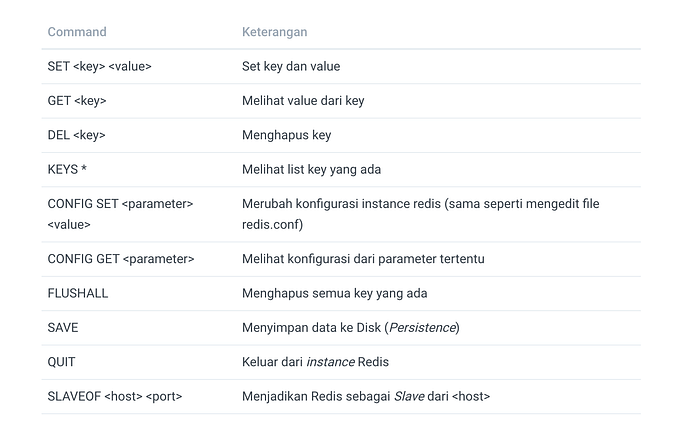Click the DEL <key> command text
This screenshot has width=700, height=432.
76,135
